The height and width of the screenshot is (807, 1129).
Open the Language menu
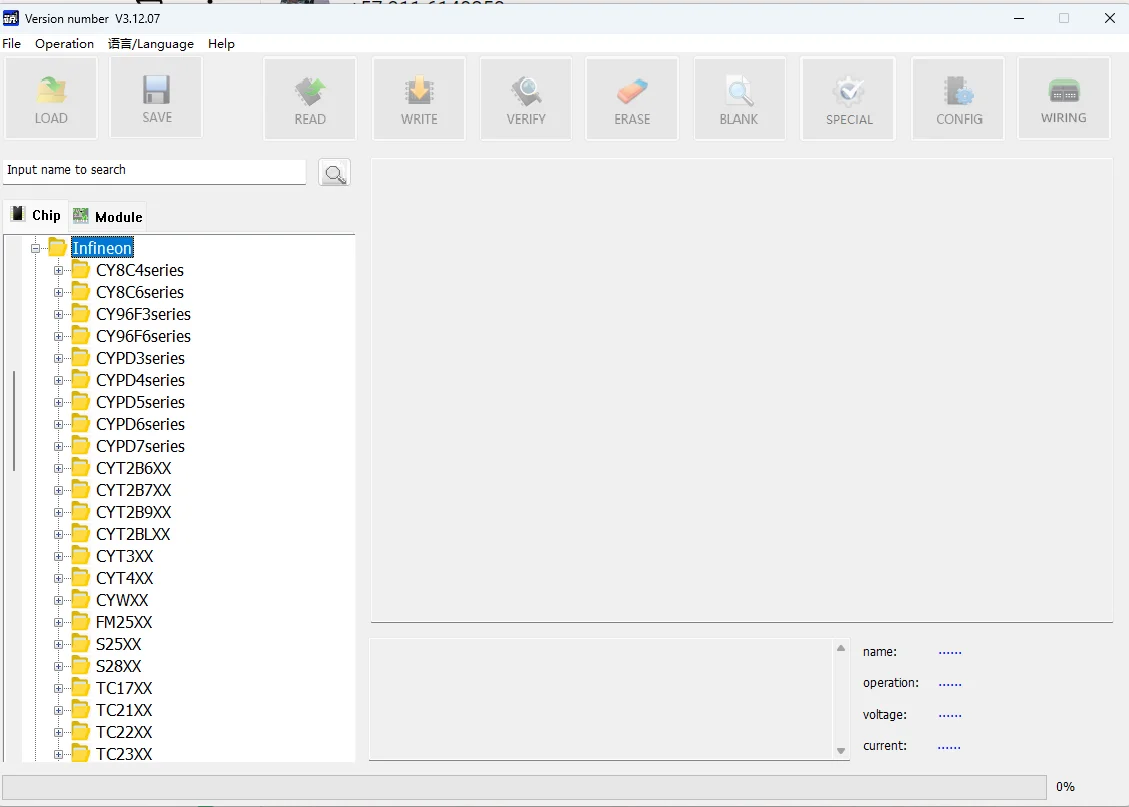pos(150,44)
